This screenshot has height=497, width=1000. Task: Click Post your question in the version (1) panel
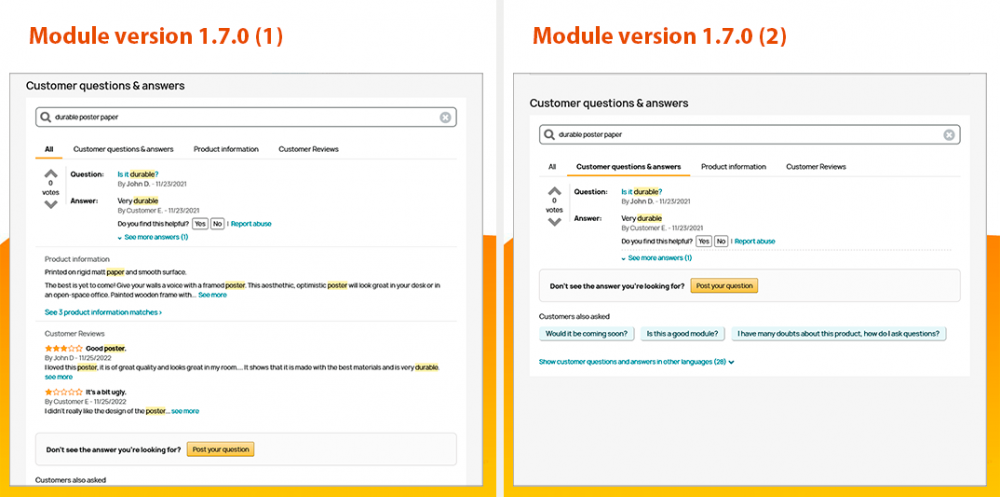(221, 449)
